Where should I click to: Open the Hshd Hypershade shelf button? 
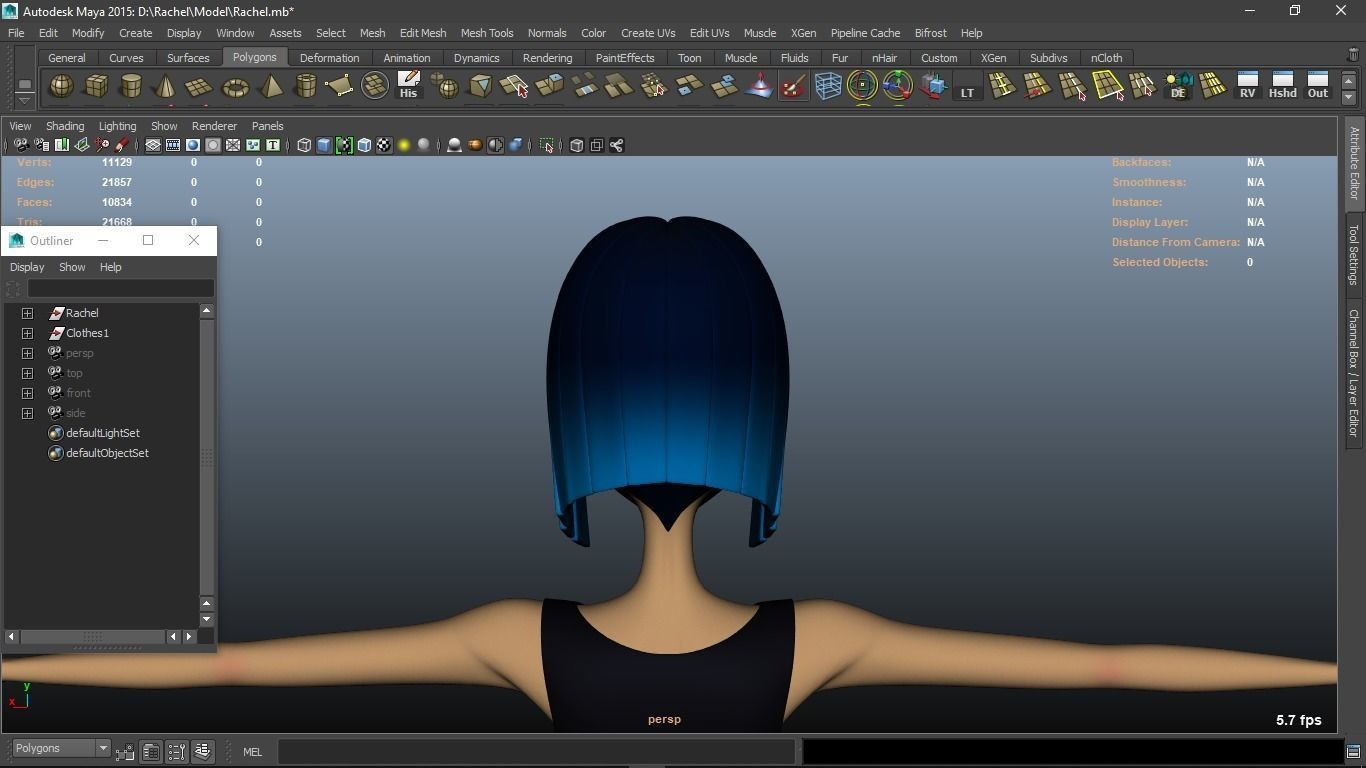[1282, 87]
